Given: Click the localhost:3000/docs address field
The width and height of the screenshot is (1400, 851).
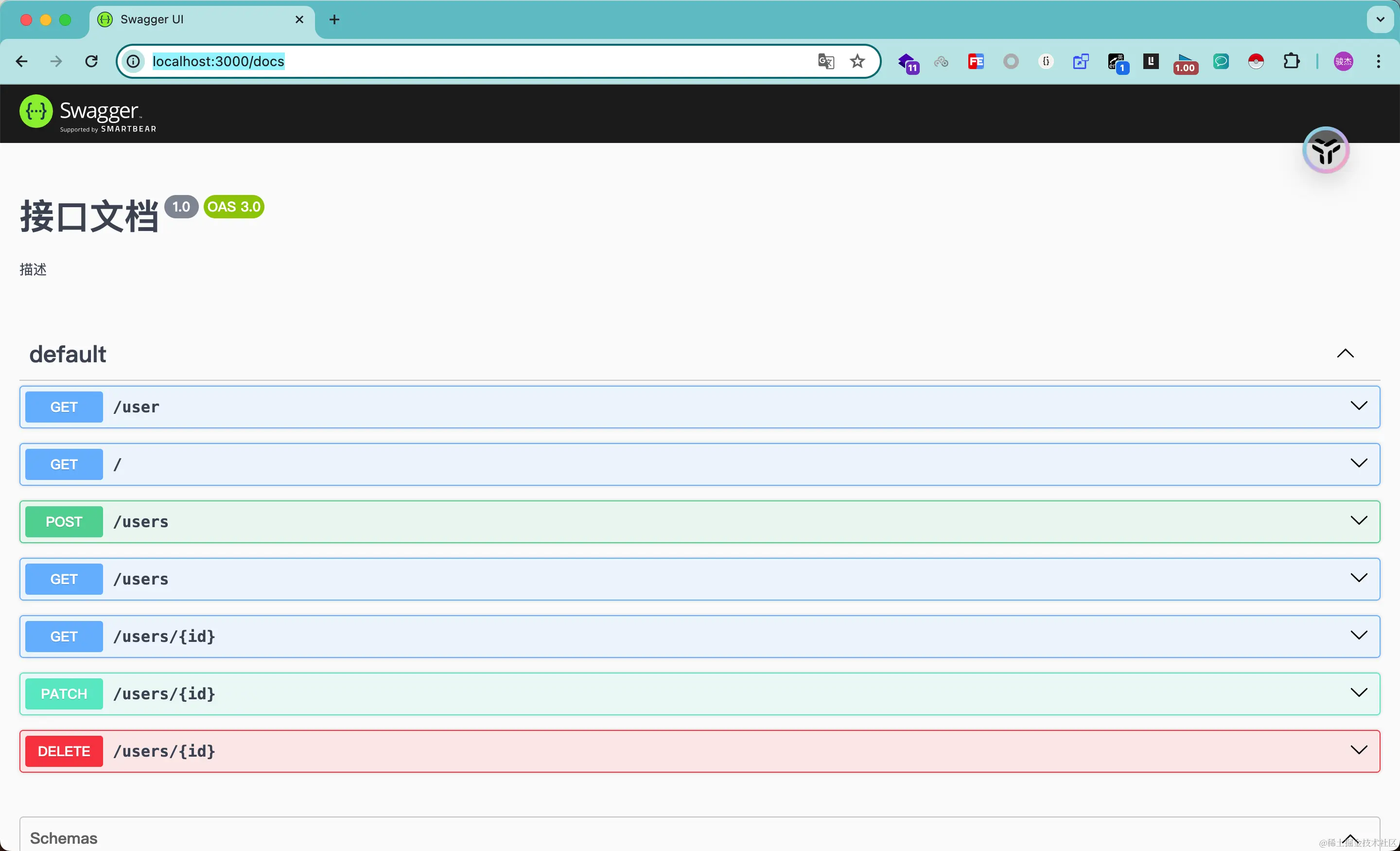Looking at the screenshot, I should (455, 61).
